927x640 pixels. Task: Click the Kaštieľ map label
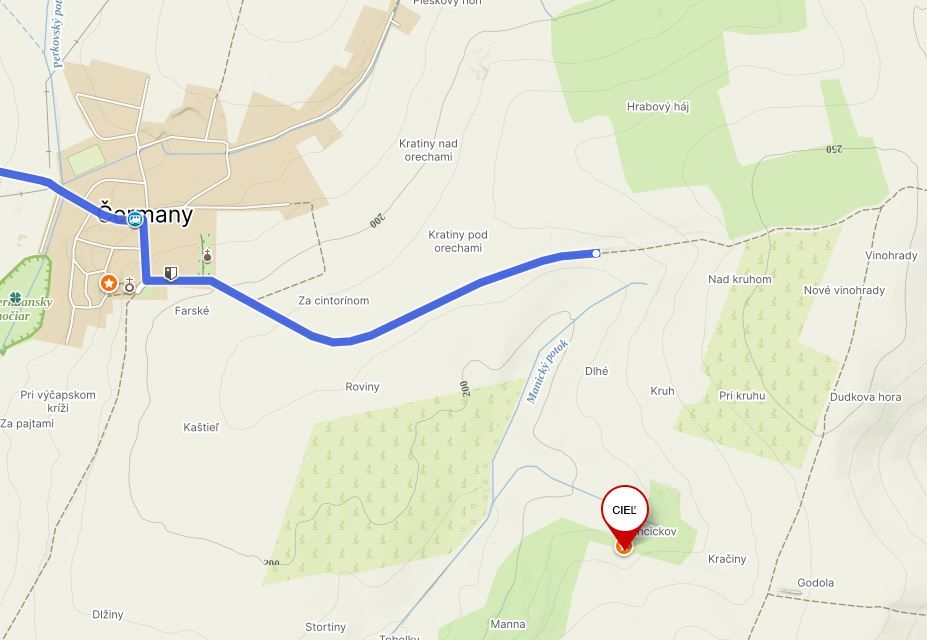click(201, 427)
